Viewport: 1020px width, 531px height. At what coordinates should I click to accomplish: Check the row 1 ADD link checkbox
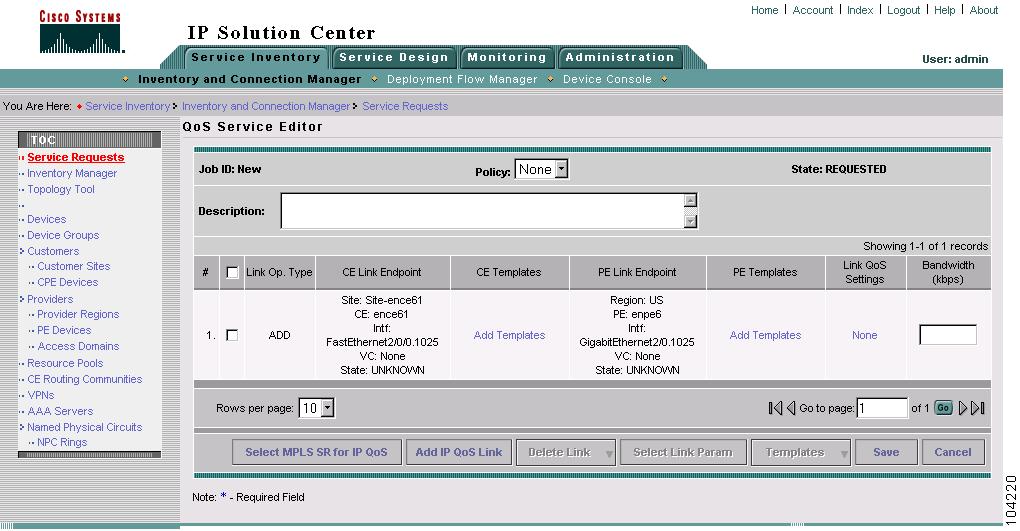(x=232, y=335)
